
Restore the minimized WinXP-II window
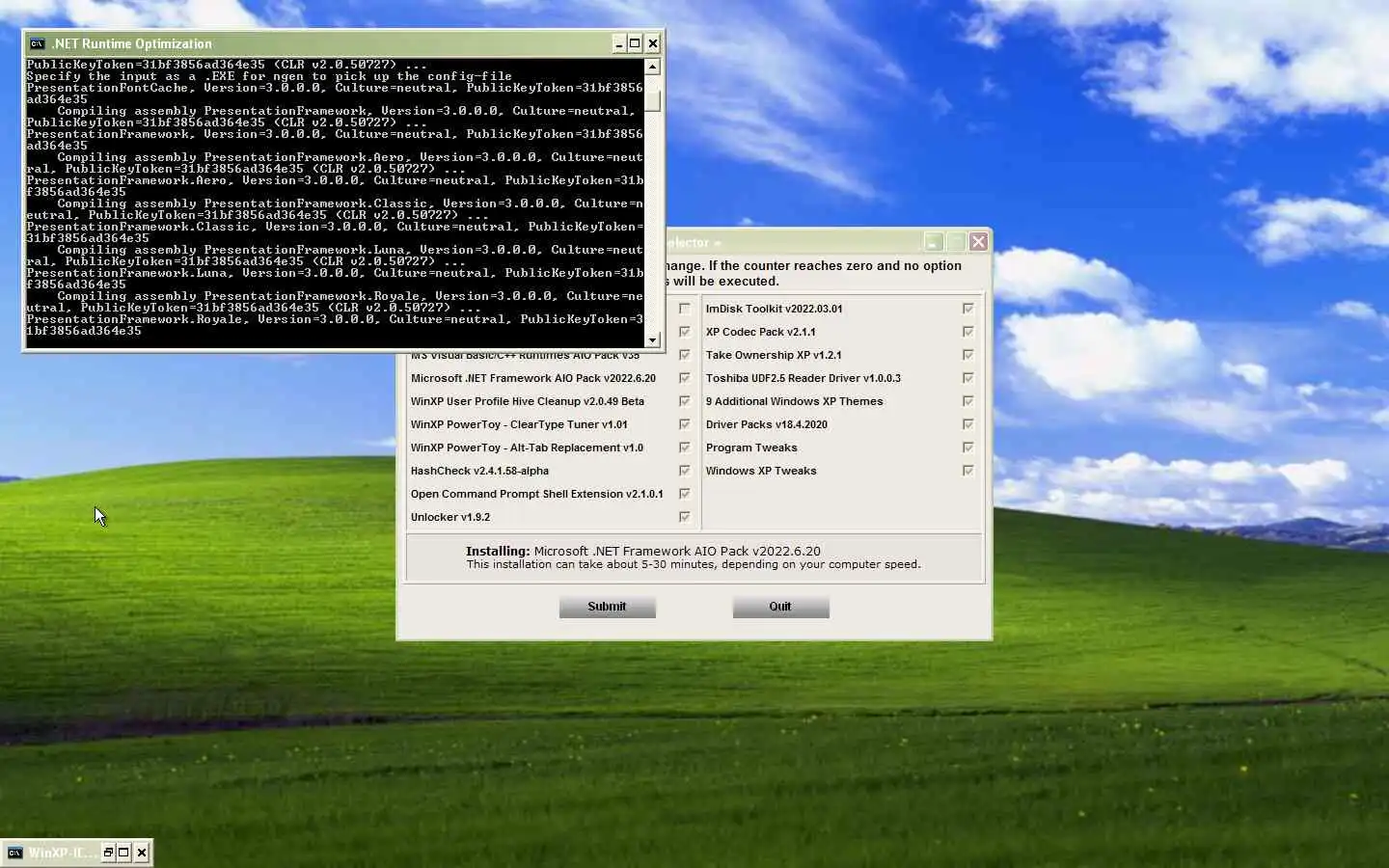(108, 853)
